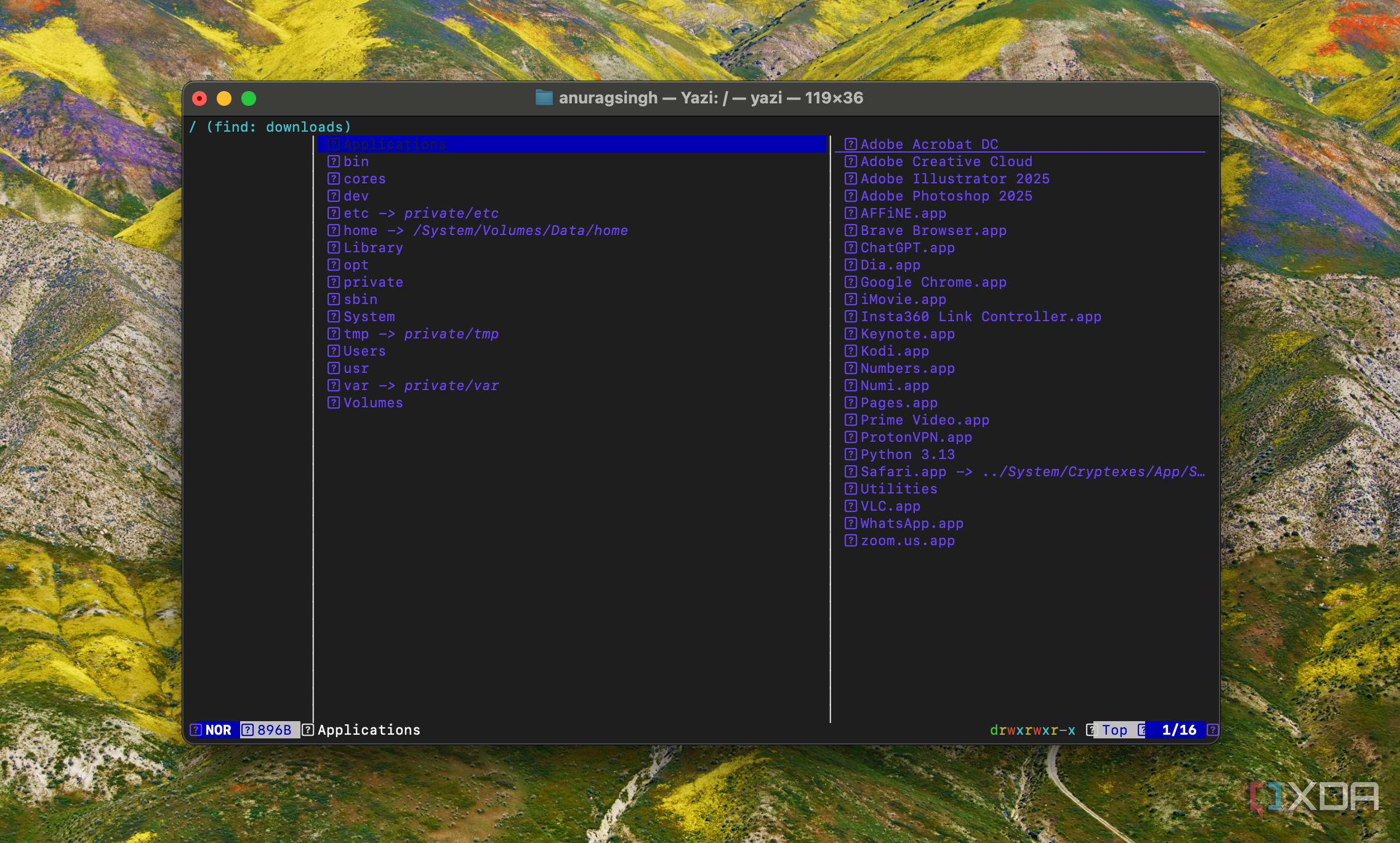Click the icon before the NOR mode indicator

pyautogui.click(x=196, y=730)
